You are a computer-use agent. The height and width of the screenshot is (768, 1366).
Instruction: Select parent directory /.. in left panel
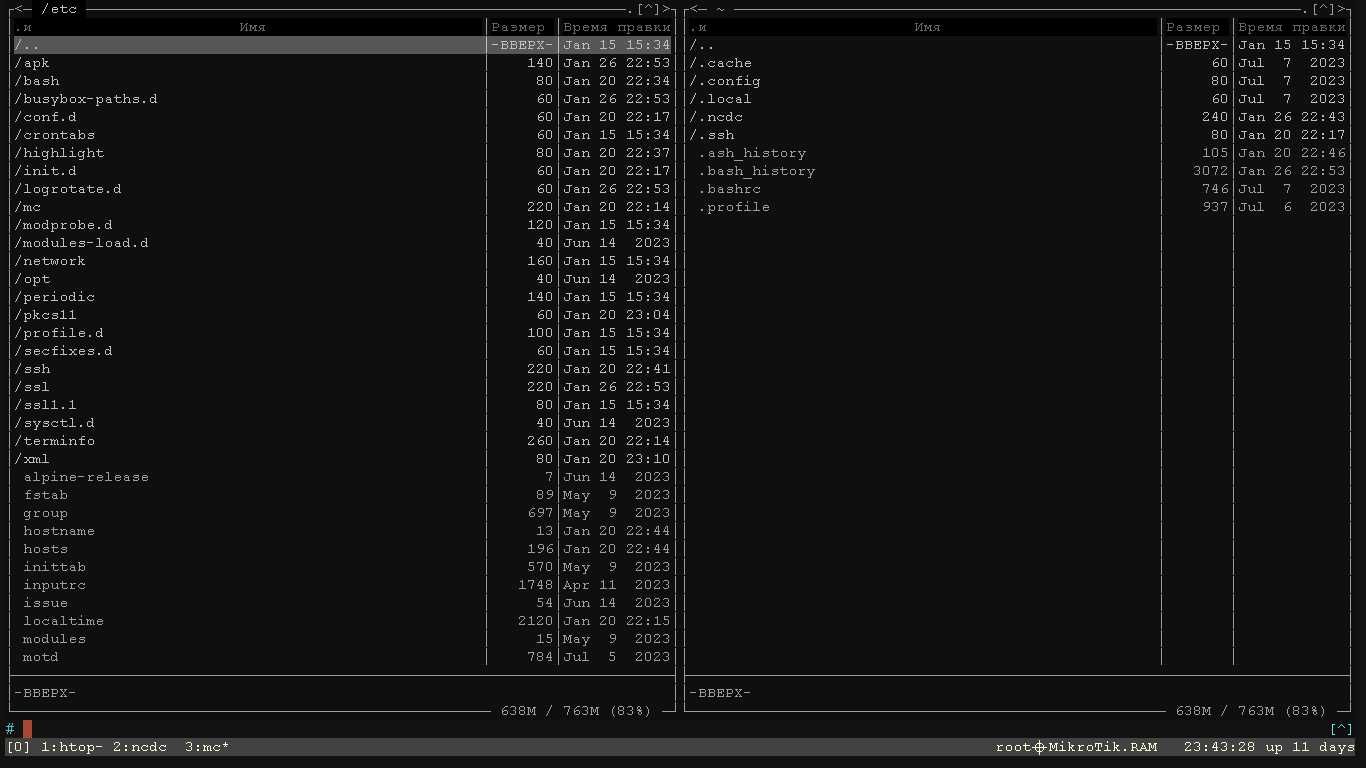(x=343, y=45)
